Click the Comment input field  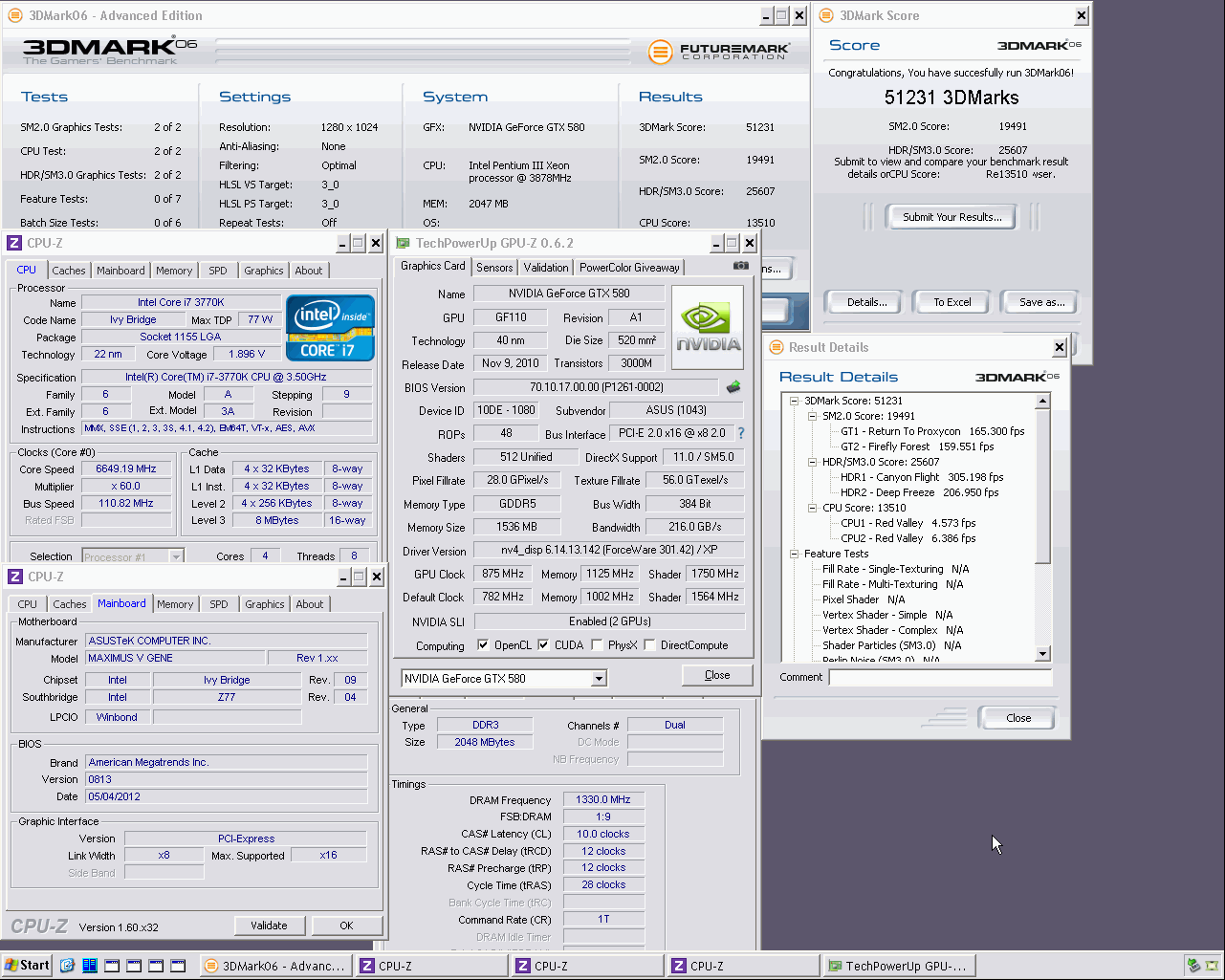940,677
